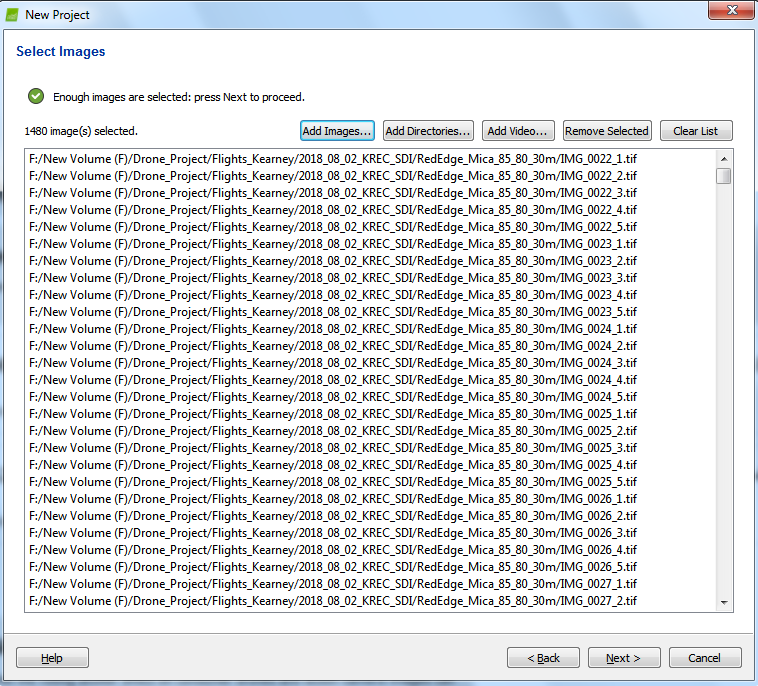Close the New Project window

point(732,10)
